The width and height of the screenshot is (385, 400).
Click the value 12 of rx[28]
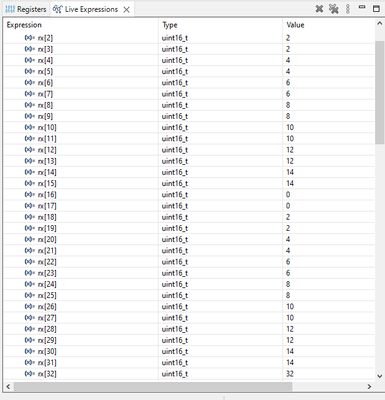click(x=290, y=329)
